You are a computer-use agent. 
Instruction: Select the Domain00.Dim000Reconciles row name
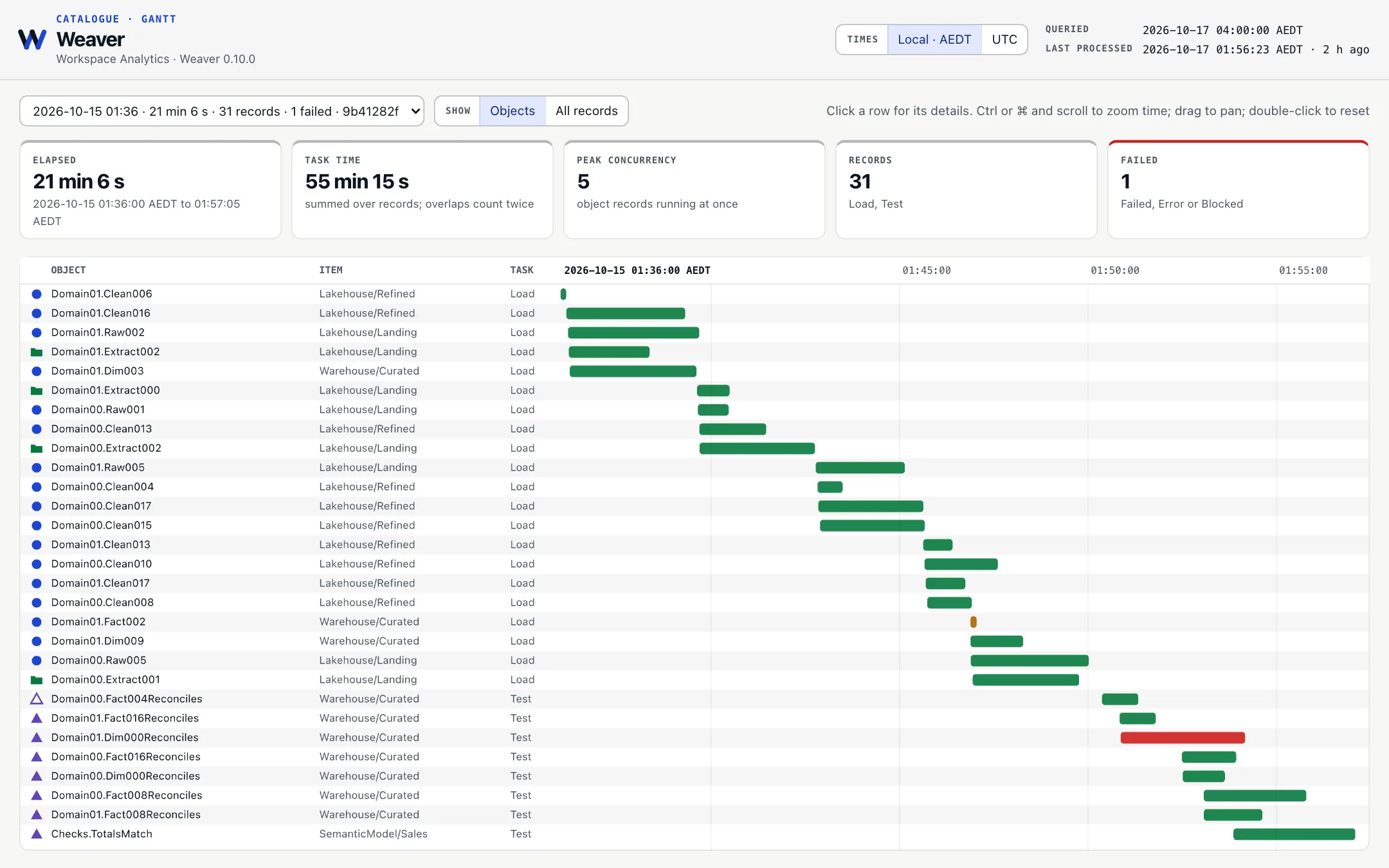point(125,776)
